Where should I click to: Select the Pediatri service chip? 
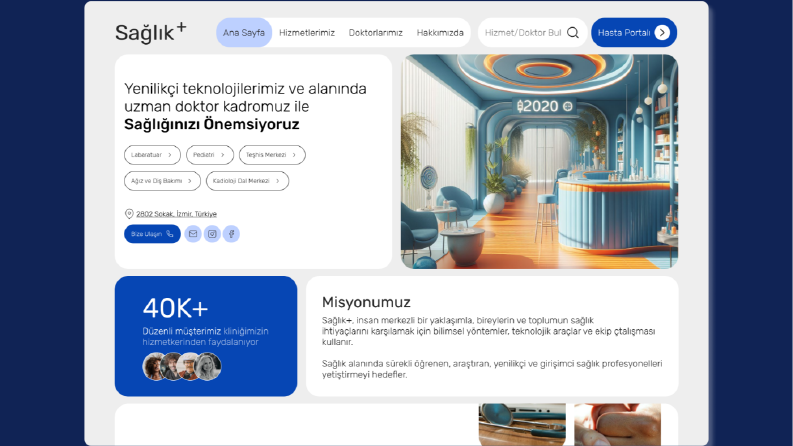tap(210, 155)
